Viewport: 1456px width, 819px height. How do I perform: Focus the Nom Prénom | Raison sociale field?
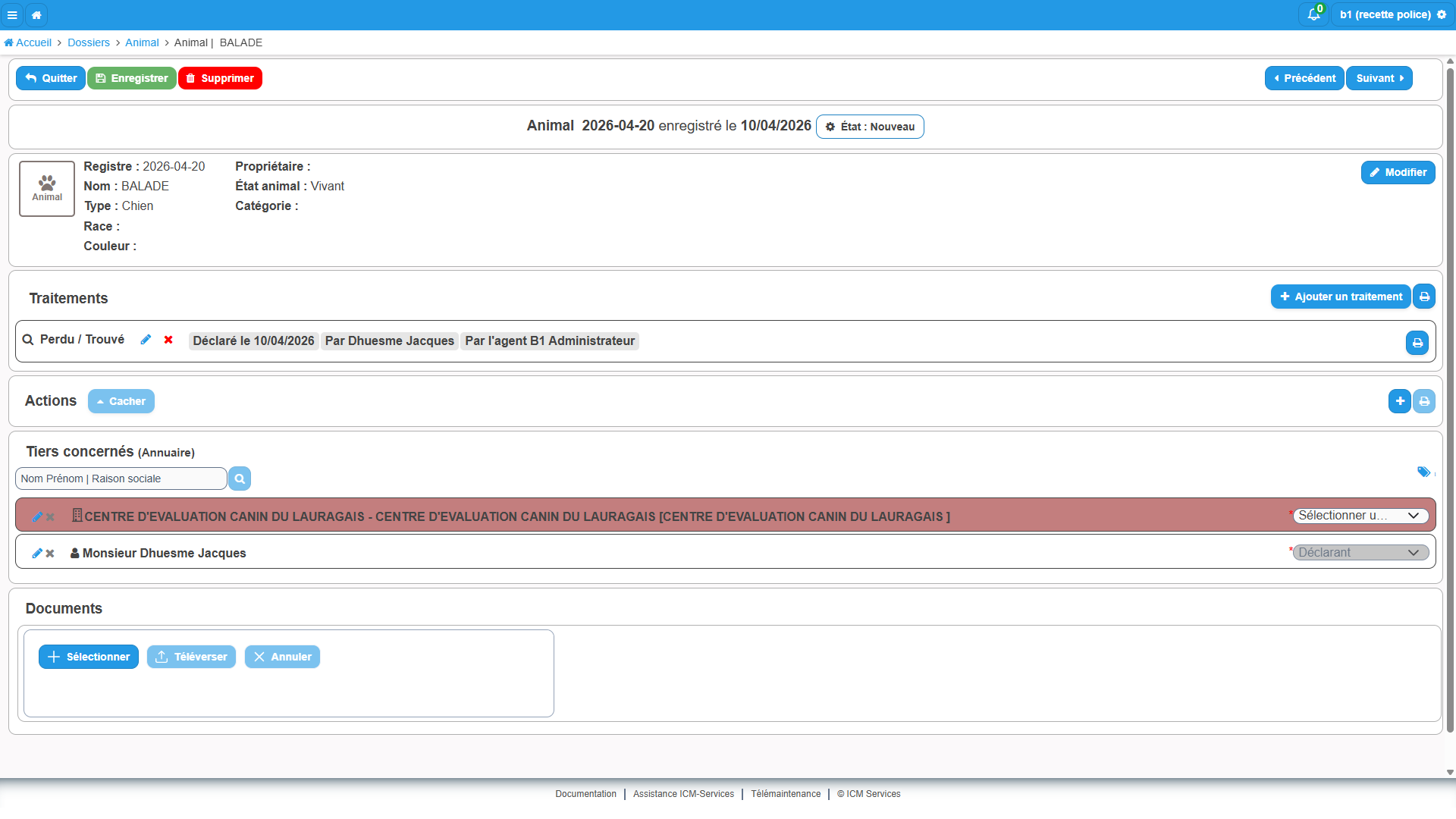point(121,479)
